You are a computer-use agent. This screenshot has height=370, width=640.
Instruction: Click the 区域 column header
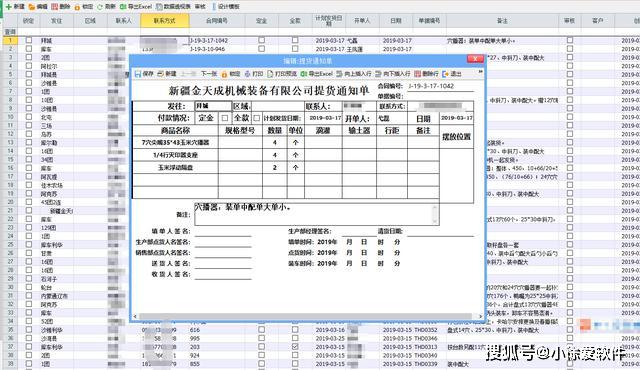[90, 21]
